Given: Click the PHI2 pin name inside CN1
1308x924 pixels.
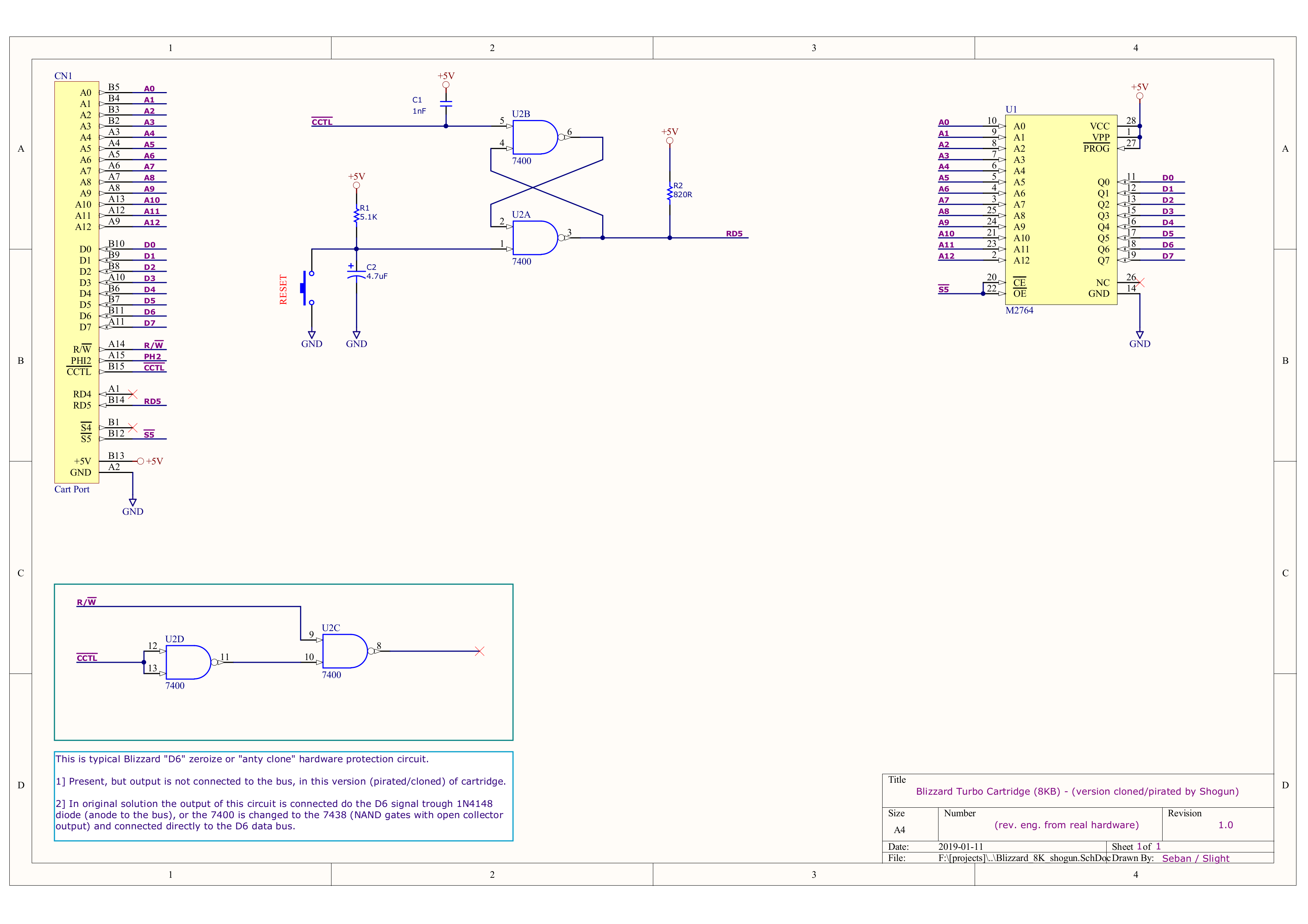Looking at the screenshot, I should 81,360.
